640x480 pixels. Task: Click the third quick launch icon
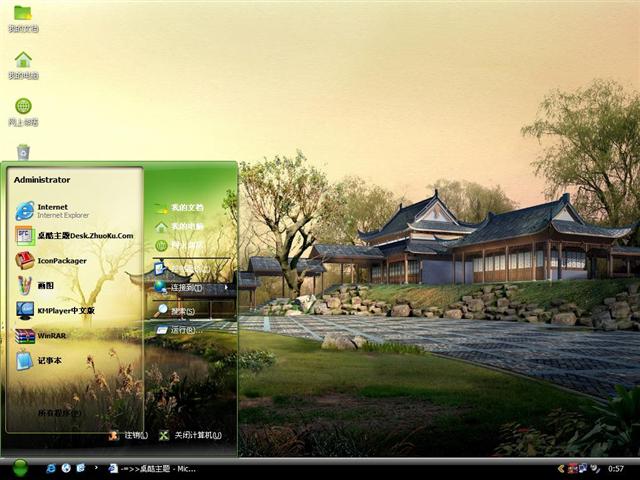[81, 468]
